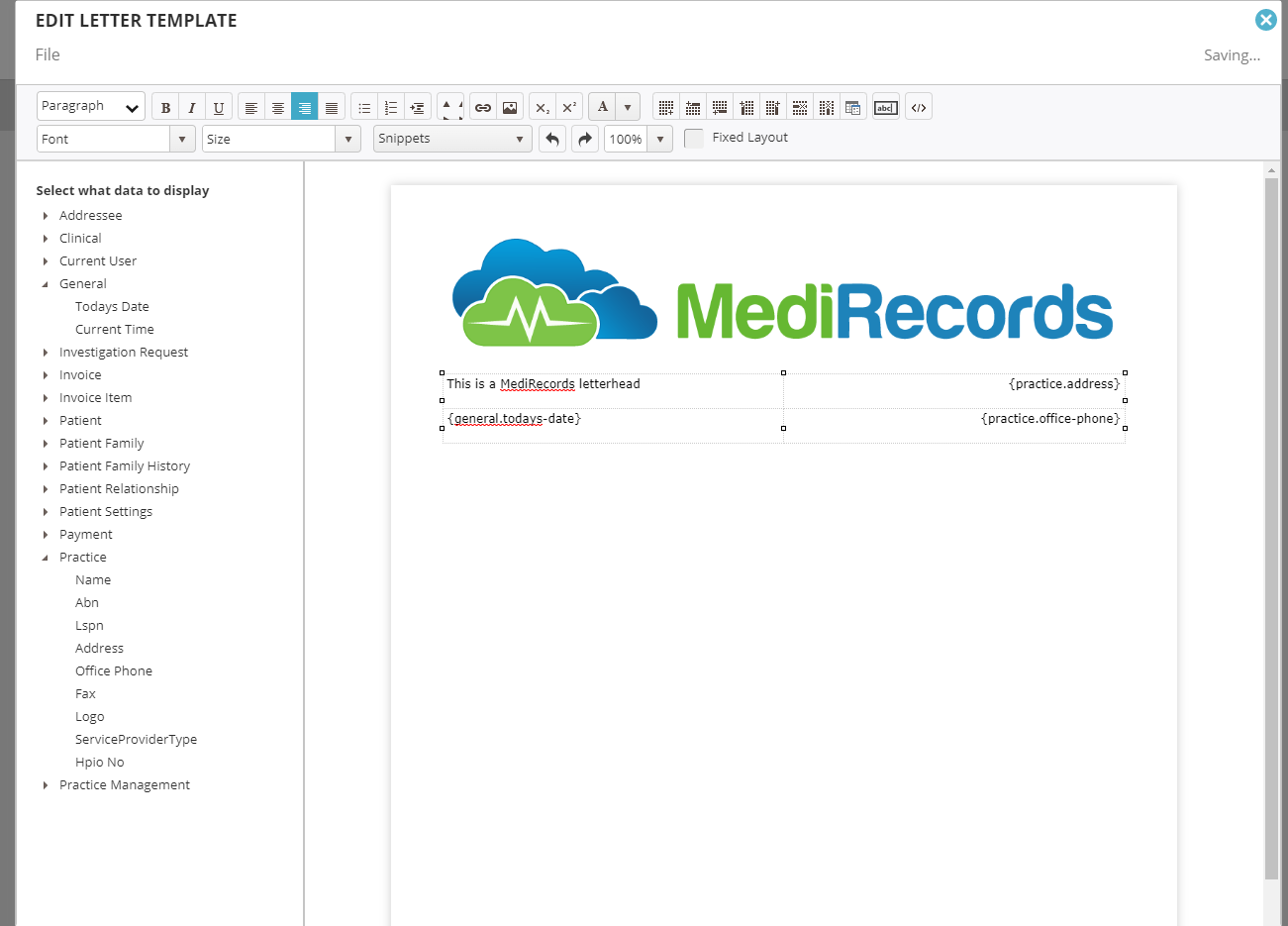1288x926 pixels.
Task: Delete the table column
Action: click(827, 107)
